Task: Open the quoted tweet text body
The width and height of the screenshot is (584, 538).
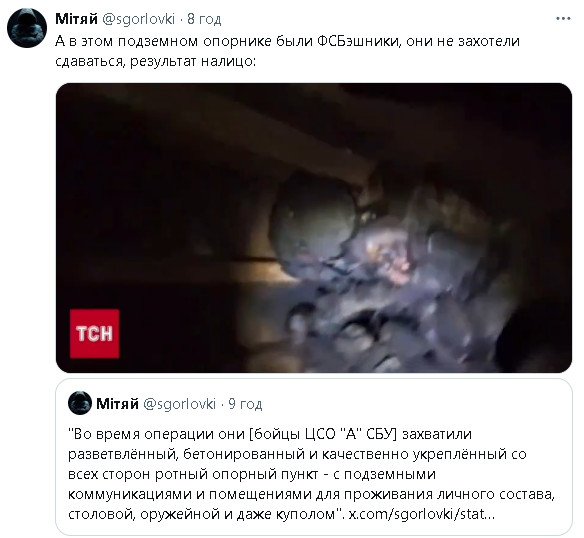Action: (311, 474)
